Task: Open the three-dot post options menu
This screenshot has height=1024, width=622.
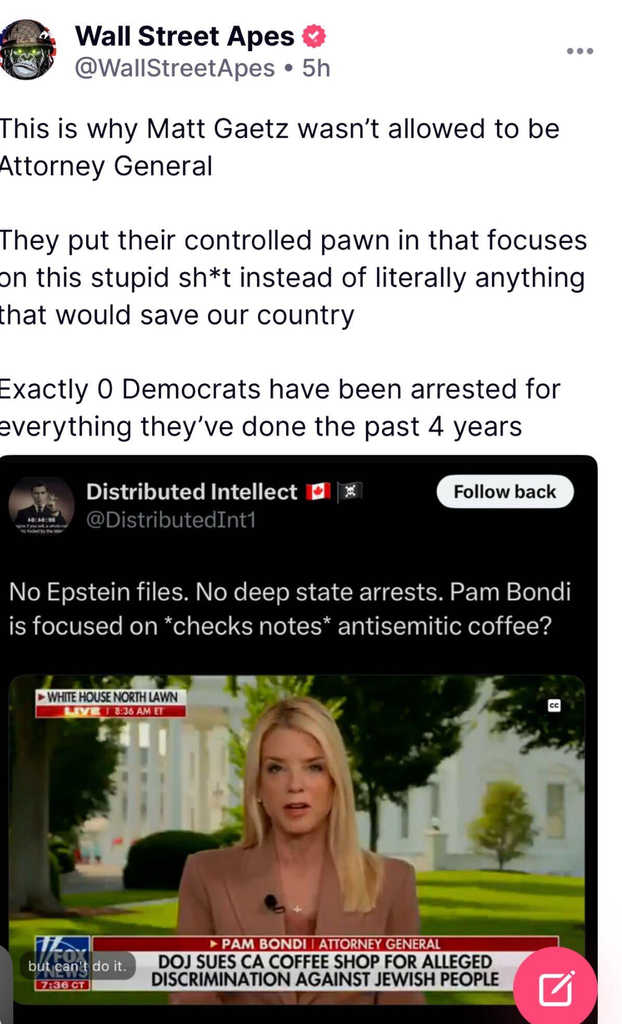Action: pyautogui.click(x=580, y=51)
